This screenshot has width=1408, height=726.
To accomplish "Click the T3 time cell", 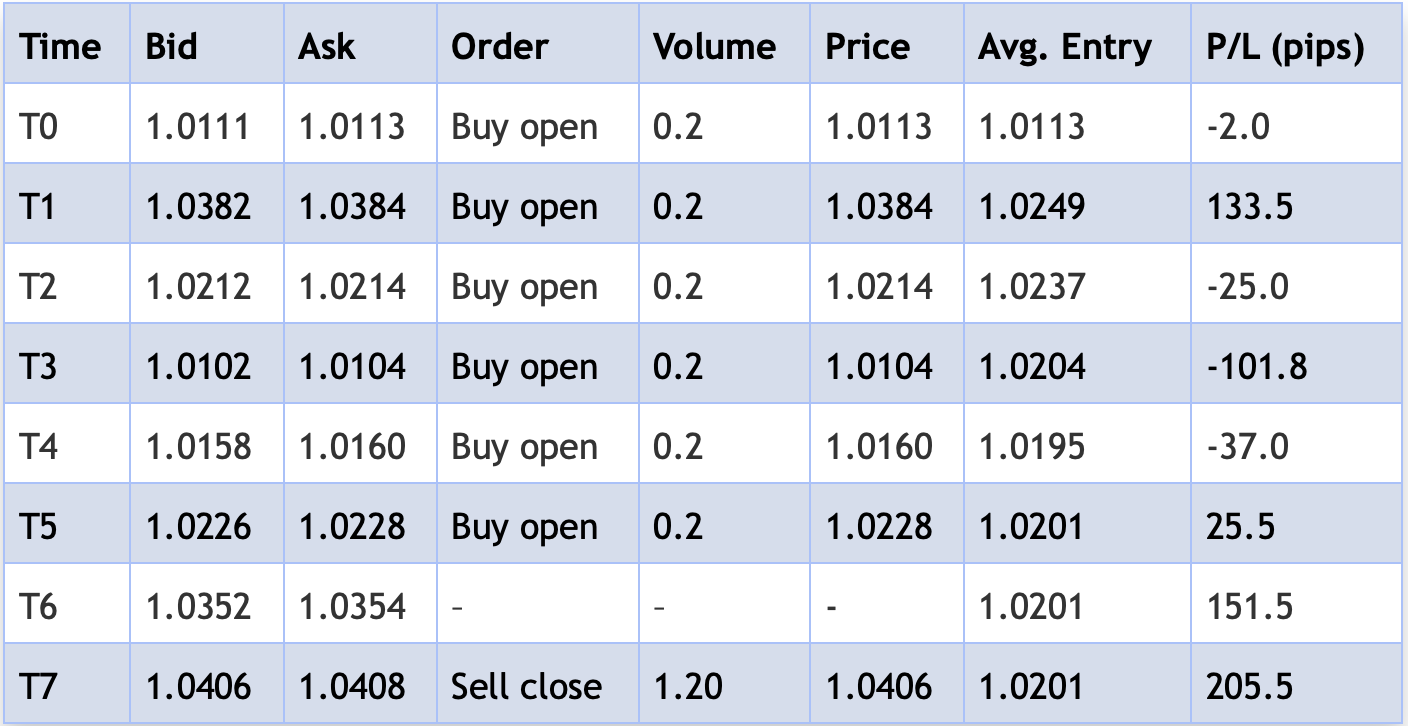I will 39,367.
